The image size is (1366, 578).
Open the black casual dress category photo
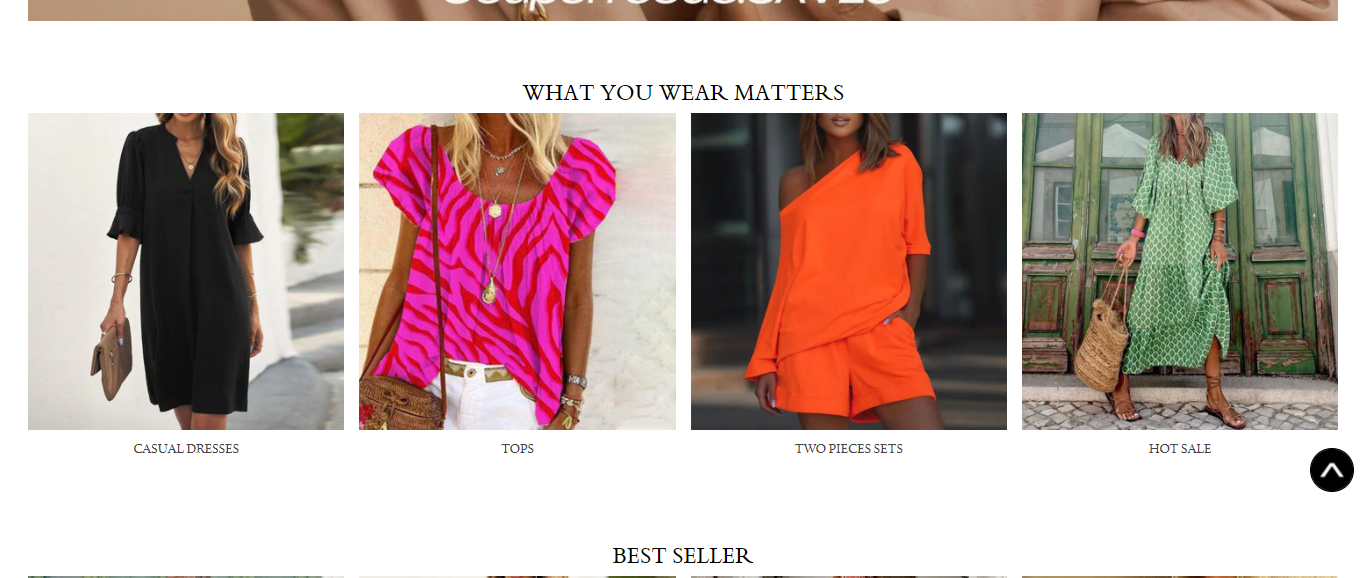(186, 271)
